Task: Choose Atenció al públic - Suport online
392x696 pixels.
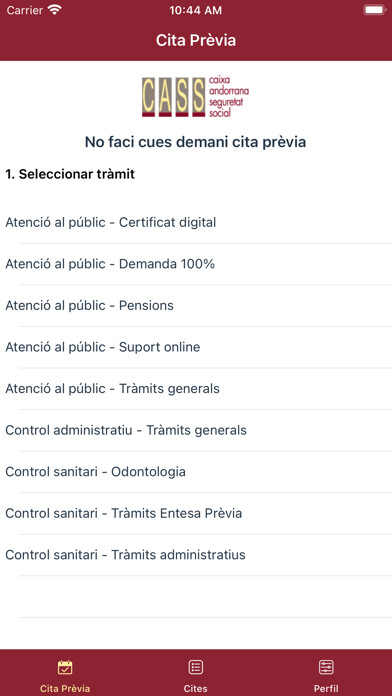Action: (196, 347)
